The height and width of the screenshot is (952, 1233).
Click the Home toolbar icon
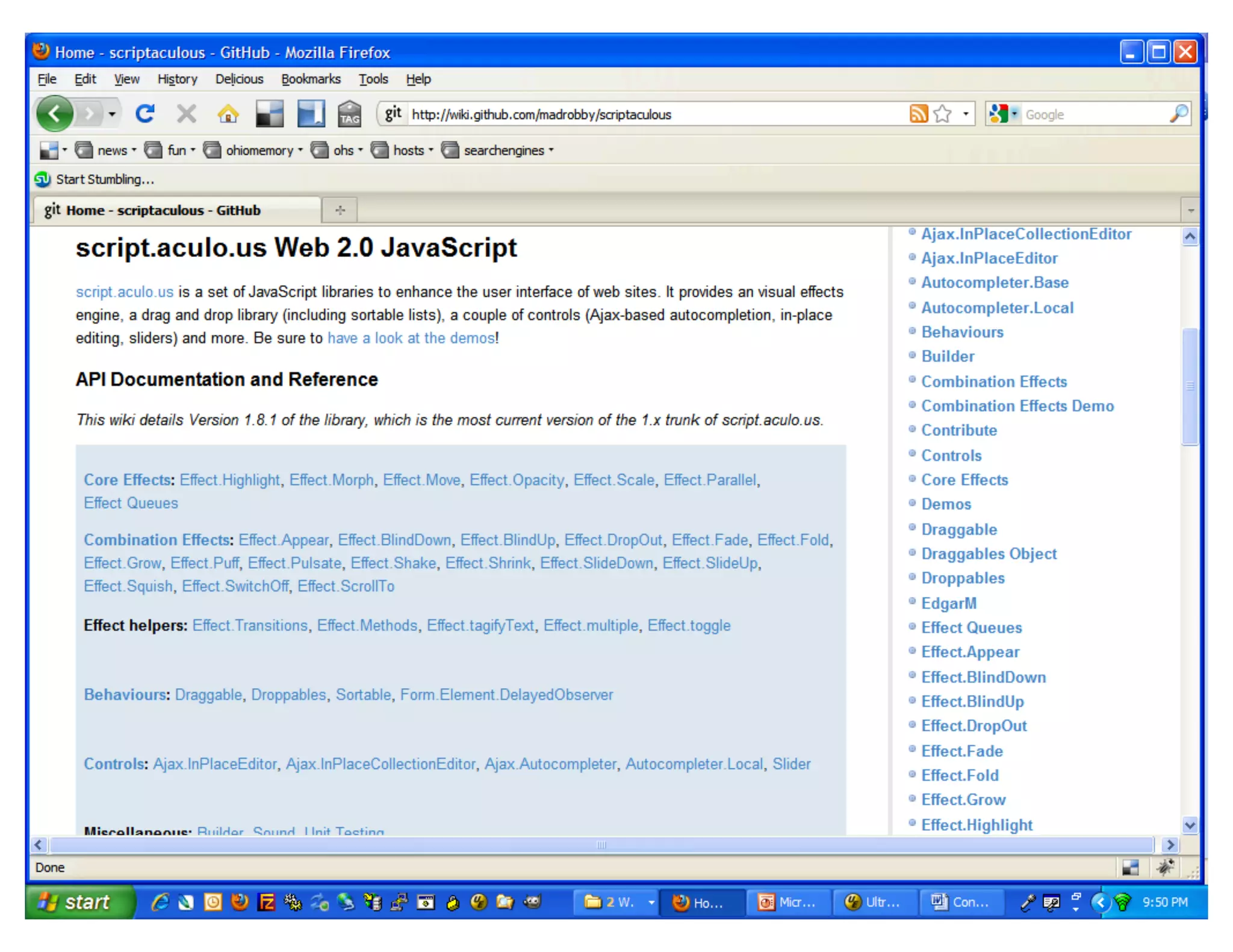pos(228,114)
